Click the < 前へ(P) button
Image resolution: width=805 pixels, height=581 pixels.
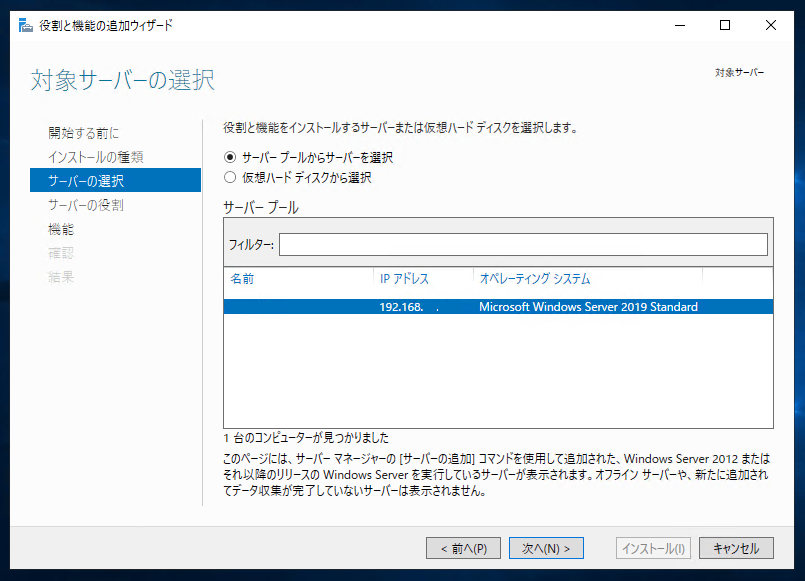coord(464,548)
